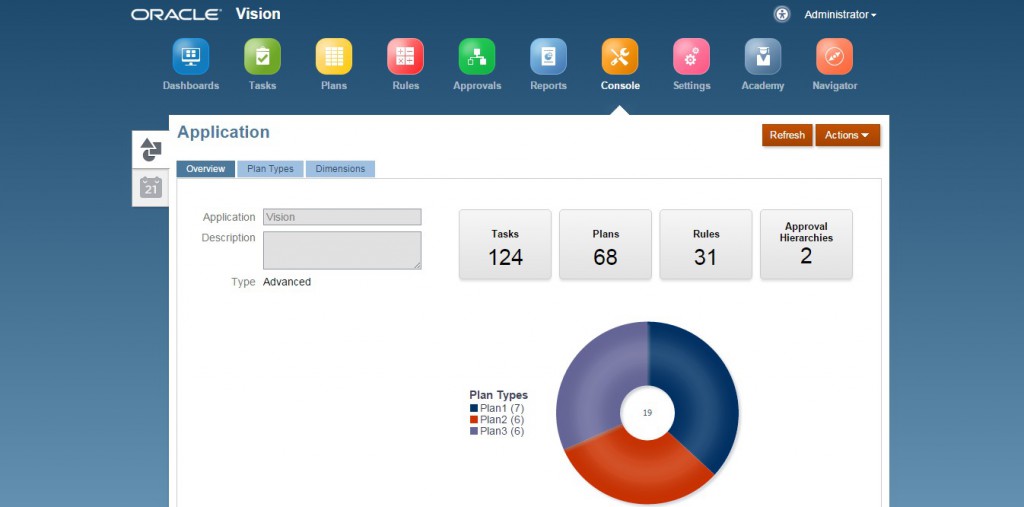Select the Application shapes side tab icon
The height and width of the screenshot is (507, 1024).
tap(151, 150)
